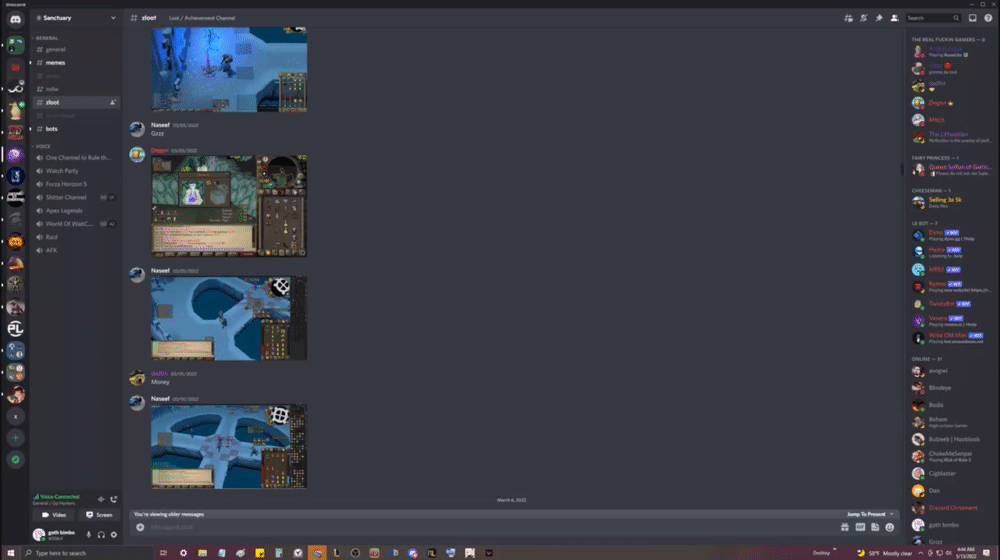Open the notification center in system tray
1000x560 pixels.
987,553
